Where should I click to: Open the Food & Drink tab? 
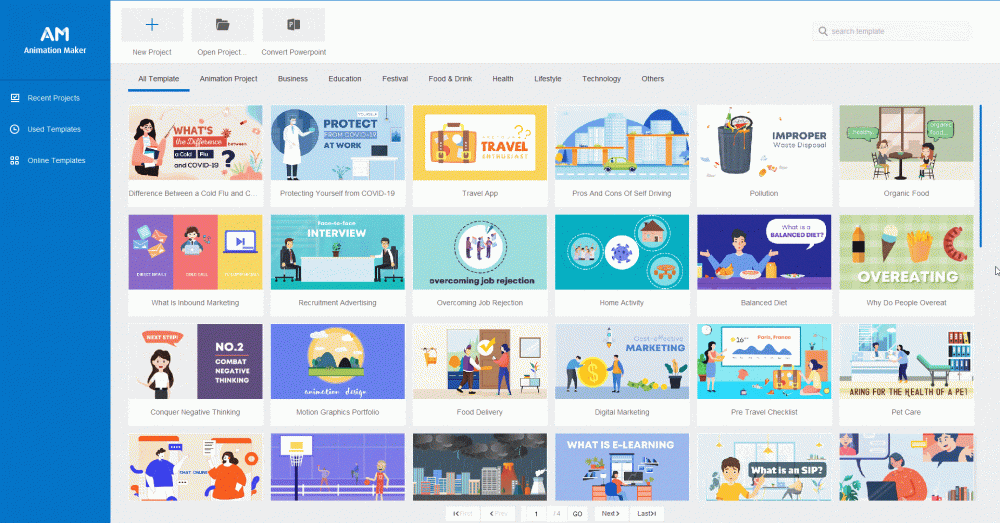[x=450, y=79]
